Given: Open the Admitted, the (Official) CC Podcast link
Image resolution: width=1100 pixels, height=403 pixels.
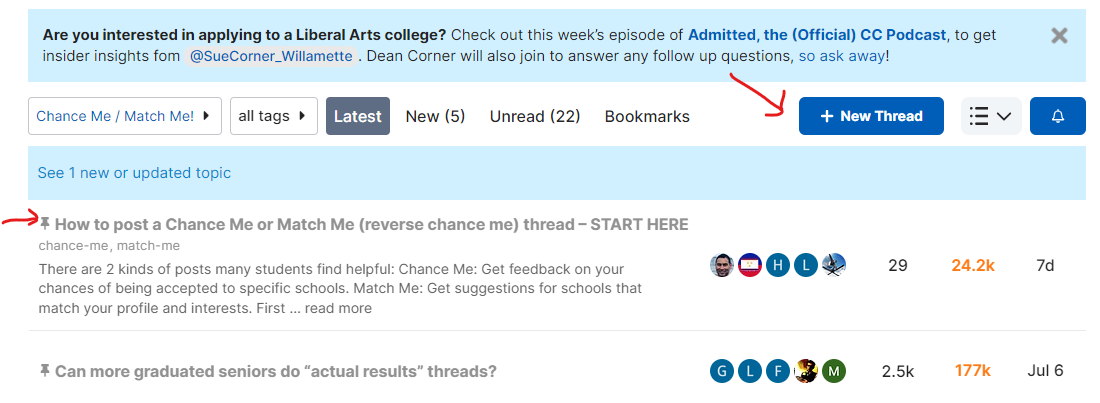Looking at the screenshot, I should pos(816,35).
